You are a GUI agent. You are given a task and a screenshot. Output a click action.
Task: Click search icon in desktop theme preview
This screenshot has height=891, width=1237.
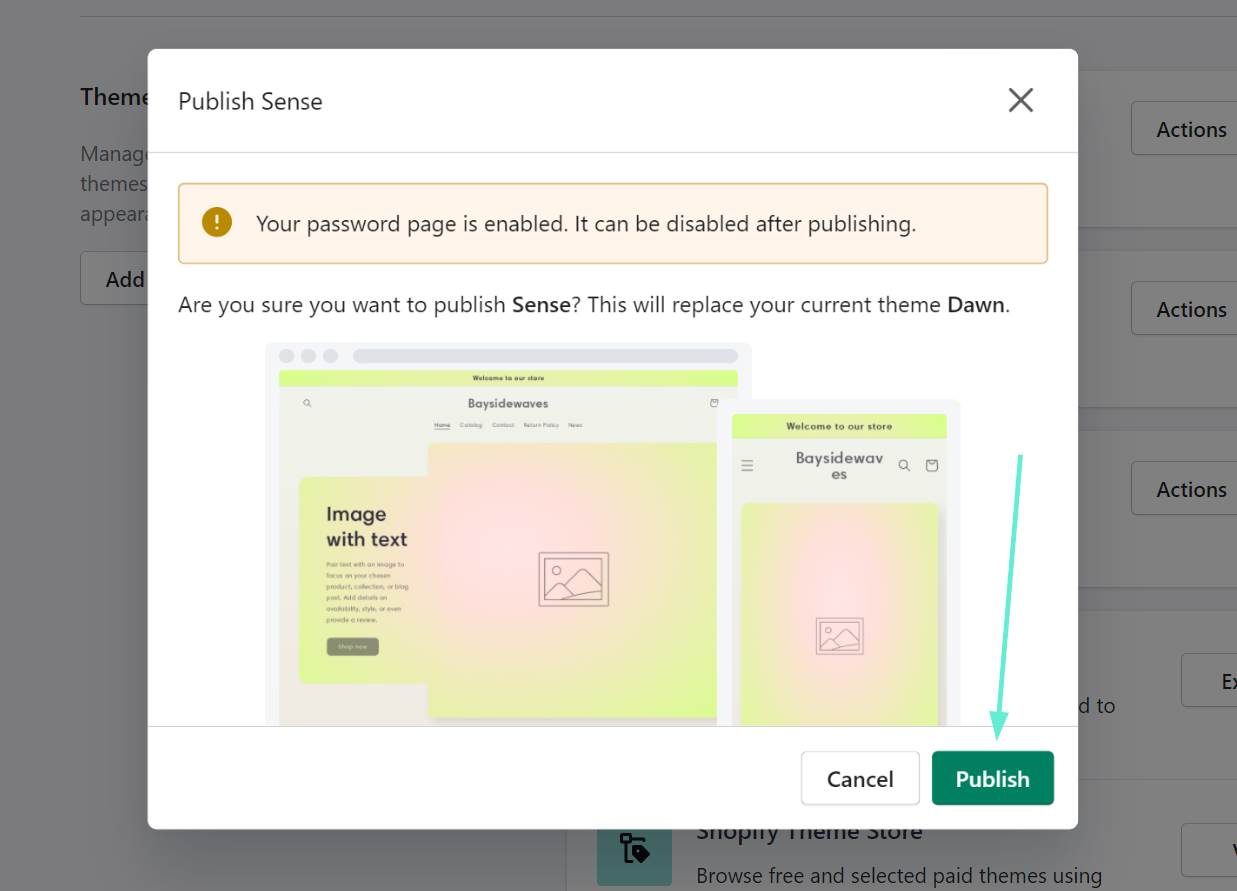307,403
